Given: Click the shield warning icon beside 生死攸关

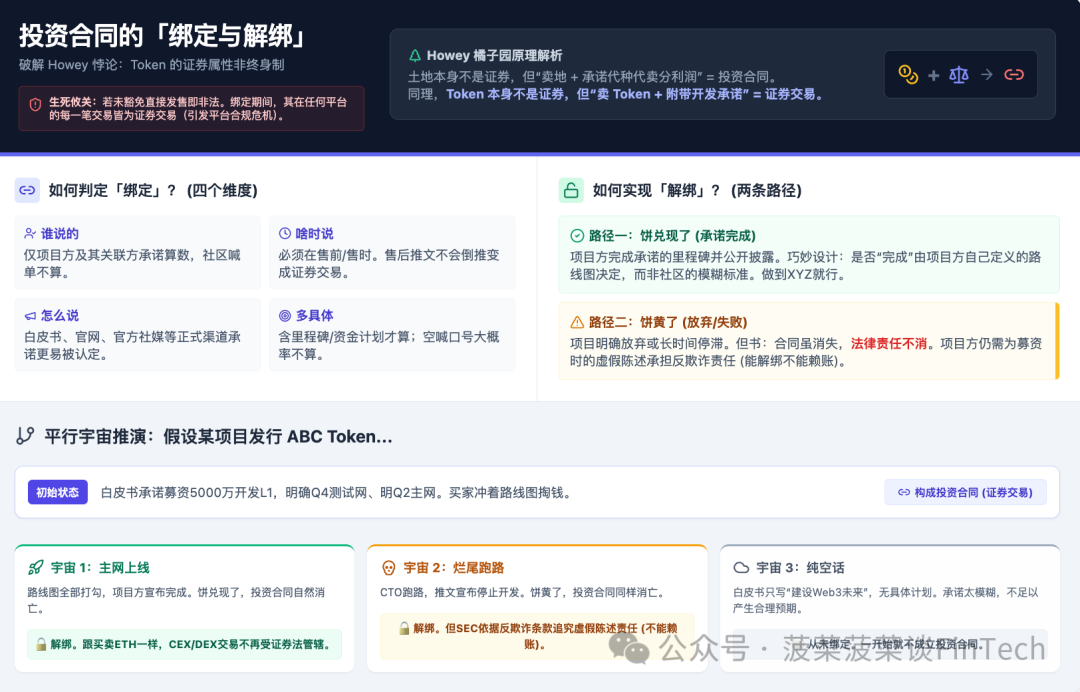Looking at the screenshot, I should [x=35, y=103].
